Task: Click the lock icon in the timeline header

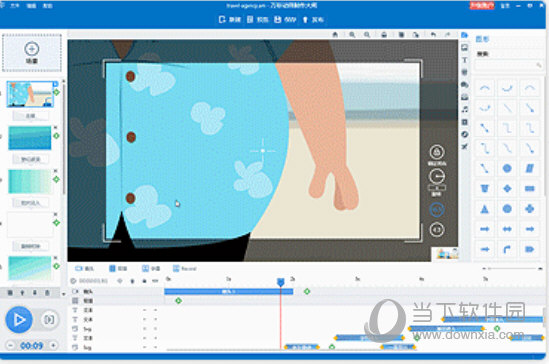Action: point(132,281)
